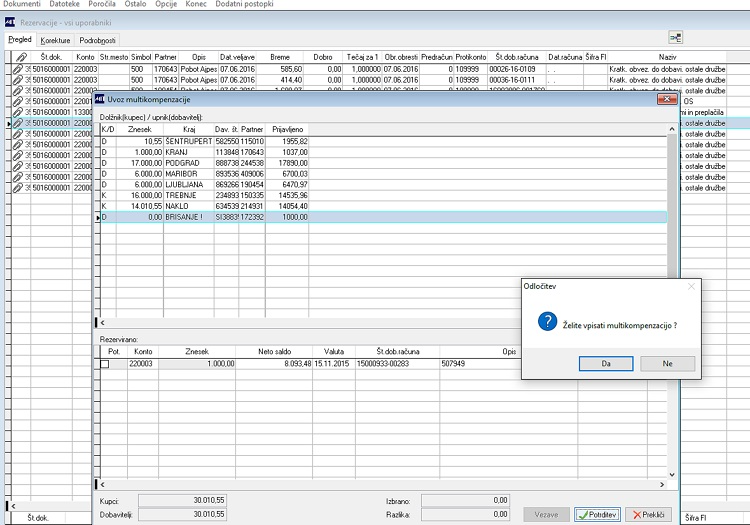Click the toolbar icon right of the tabs
This screenshot has height=525, width=750.
(x=676, y=38)
